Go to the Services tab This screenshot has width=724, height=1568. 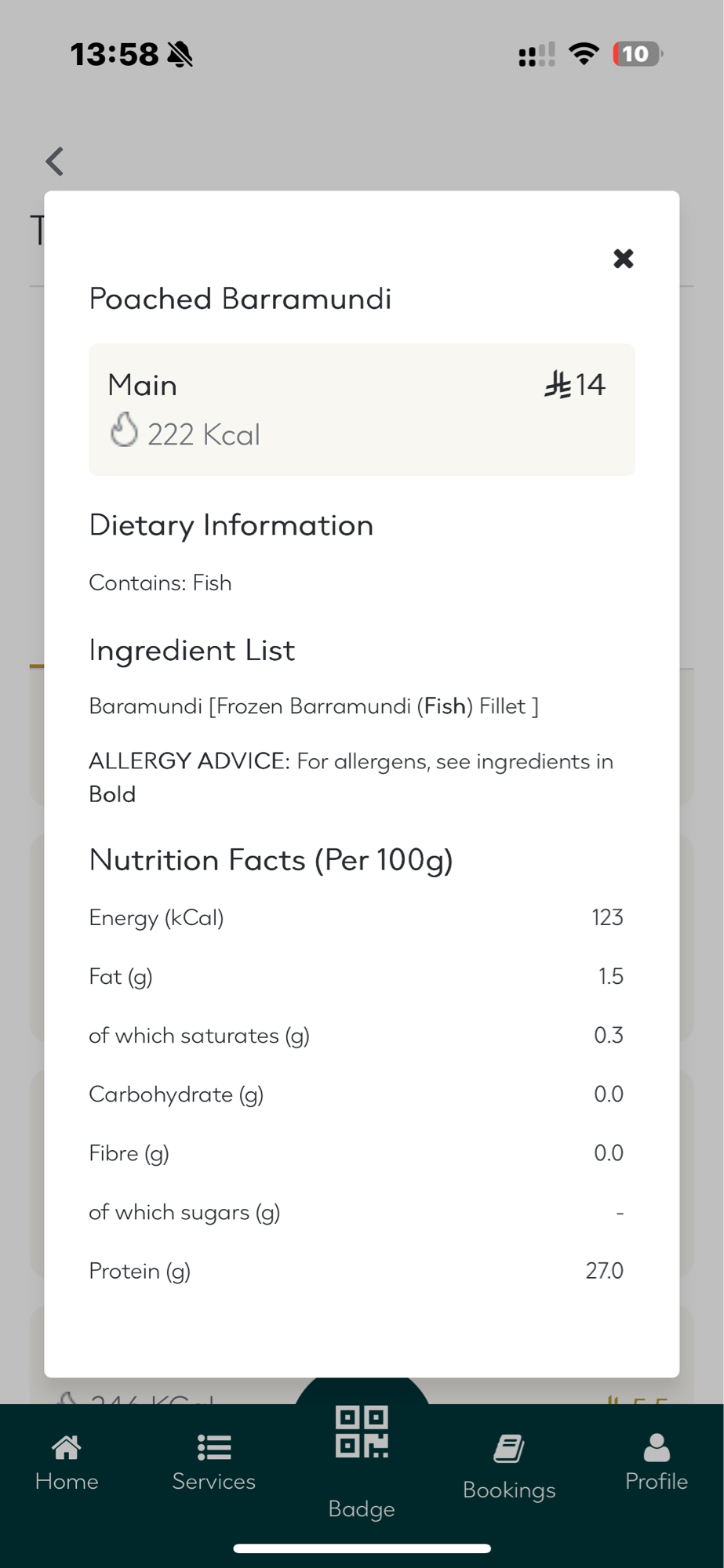pyautogui.click(x=213, y=1462)
